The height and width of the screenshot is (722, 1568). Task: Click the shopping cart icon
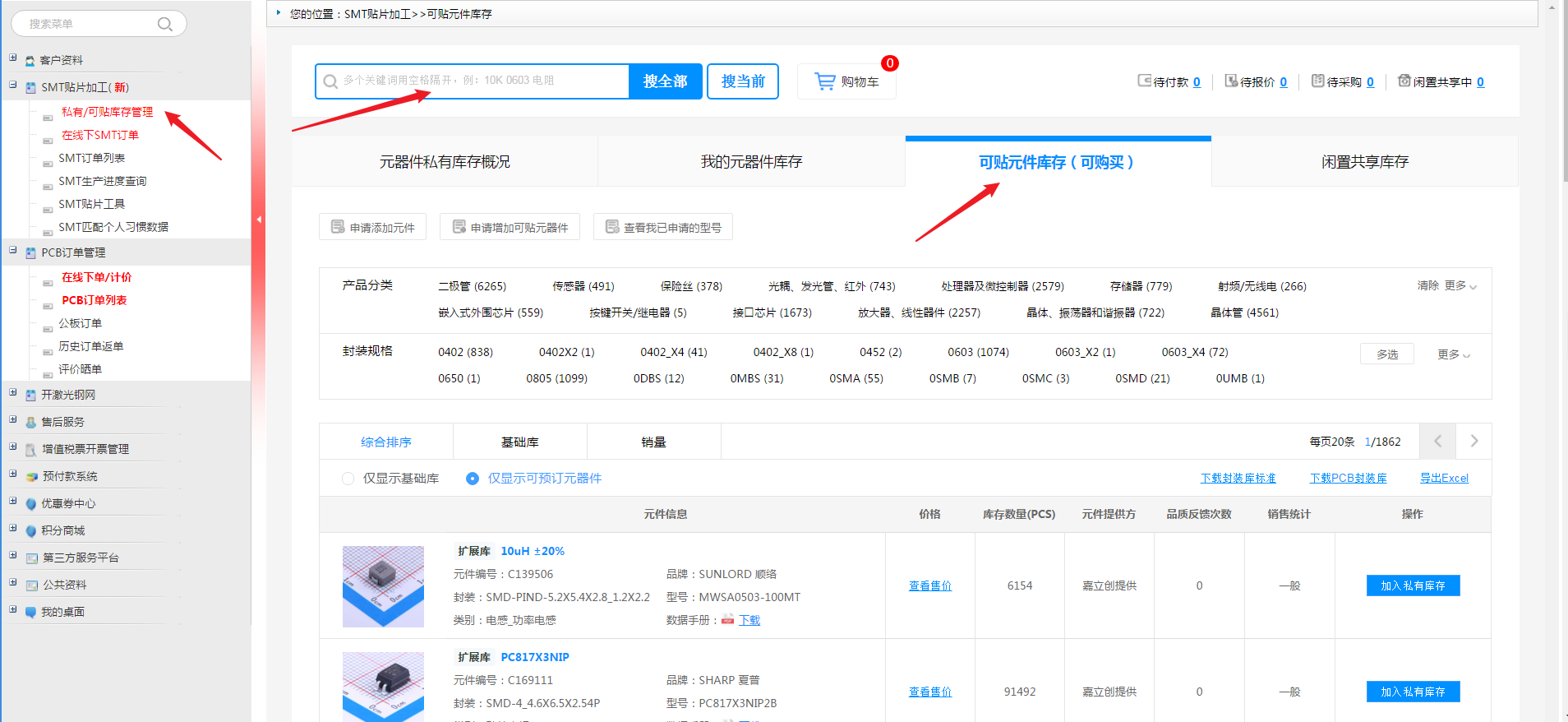824,81
